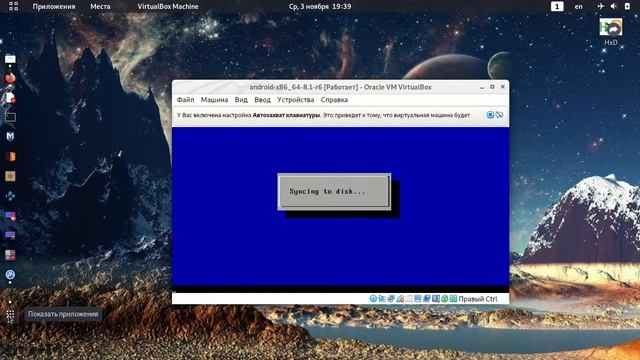Close the VirtualBox VM window
This screenshot has height=360, width=640.
tap(503, 87)
